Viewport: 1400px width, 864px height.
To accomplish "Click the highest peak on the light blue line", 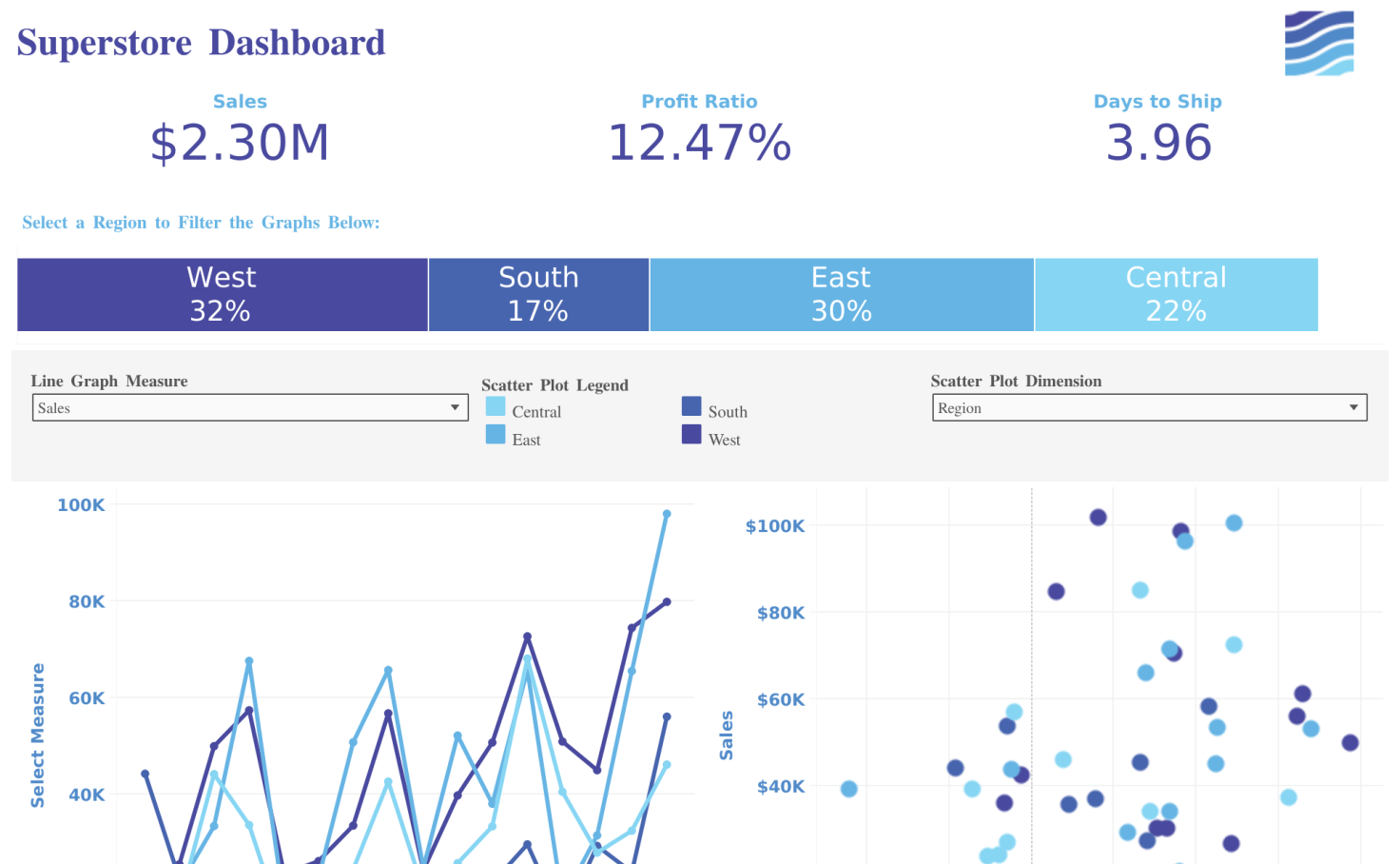I will 666,513.
